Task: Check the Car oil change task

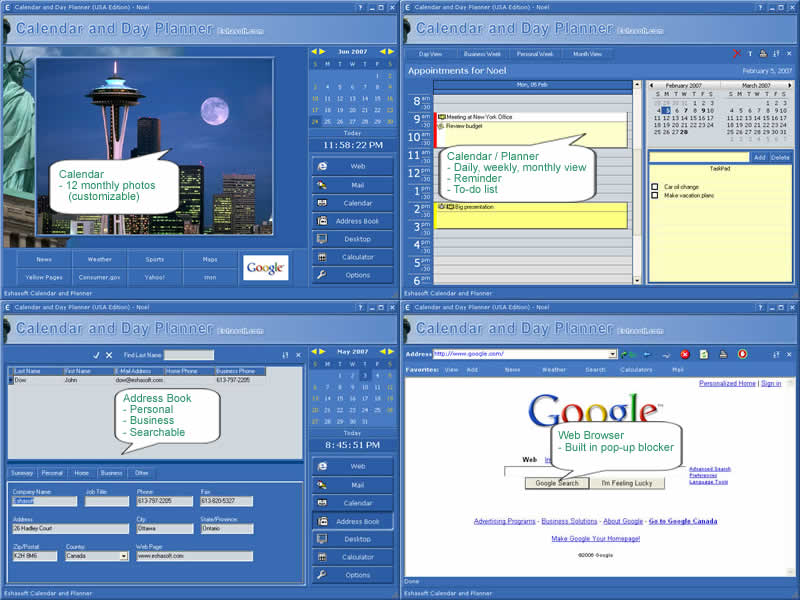Action: point(655,186)
